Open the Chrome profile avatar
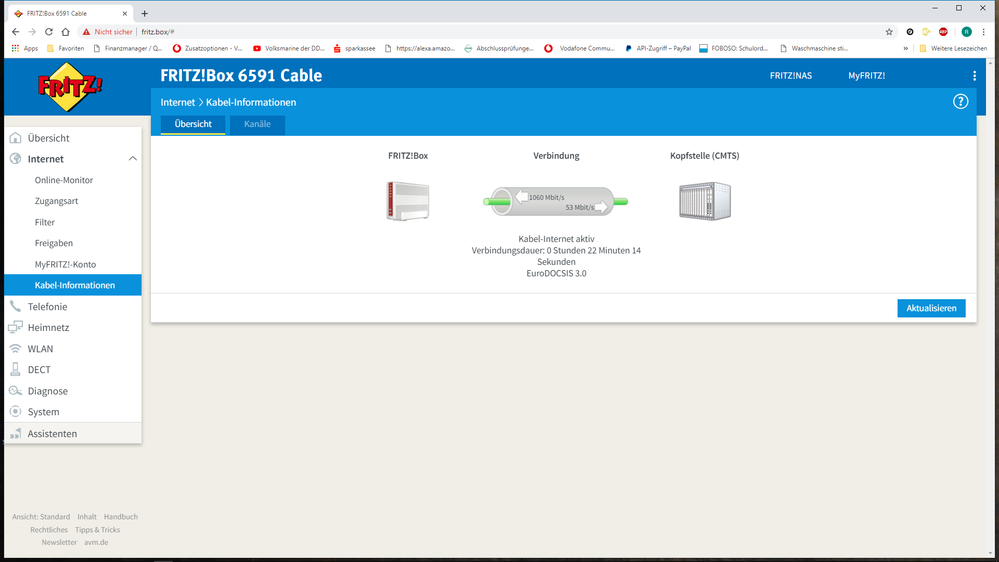 [x=967, y=32]
